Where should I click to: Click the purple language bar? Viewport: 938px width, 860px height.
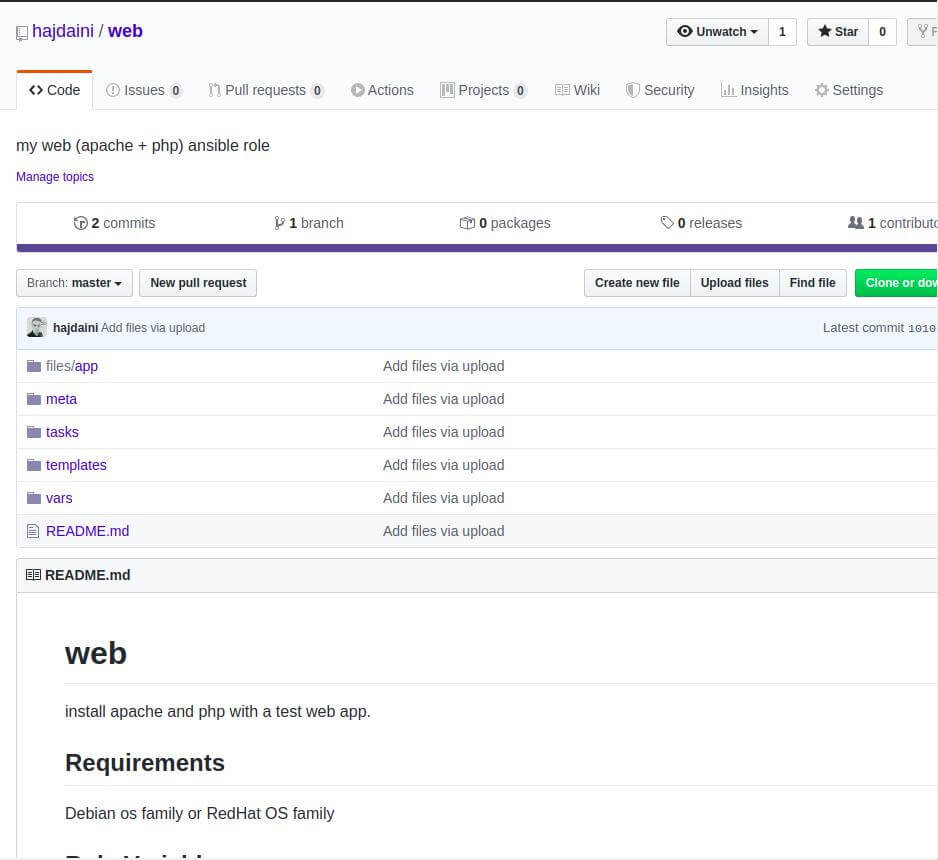coord(476,248)
